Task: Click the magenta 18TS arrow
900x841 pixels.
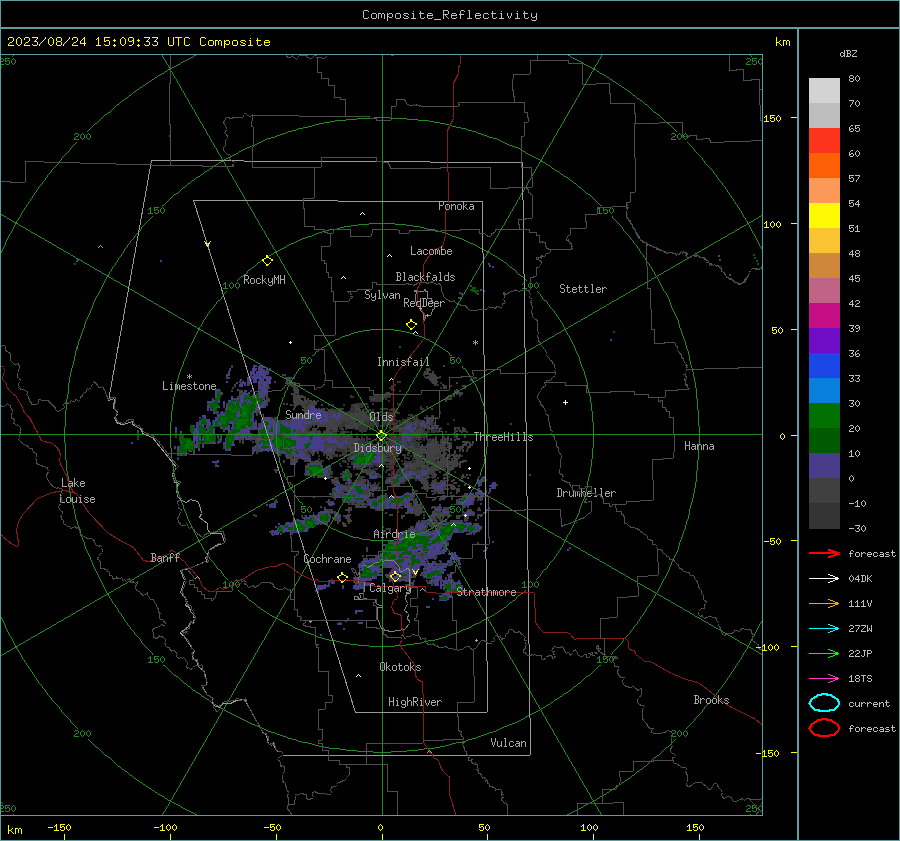Action: tap(824, 679)
